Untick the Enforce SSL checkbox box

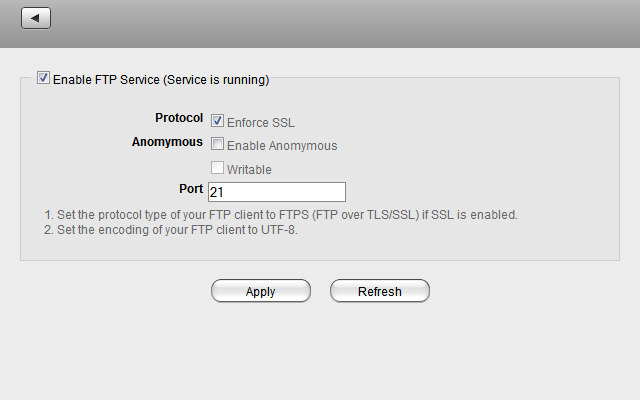217,121
